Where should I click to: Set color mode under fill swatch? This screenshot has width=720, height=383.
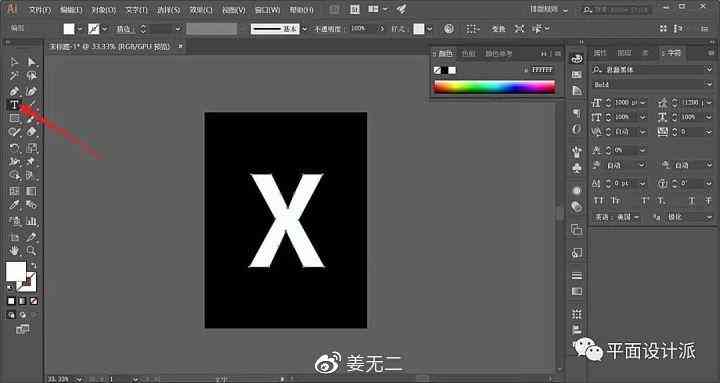(x=11, y=301)
